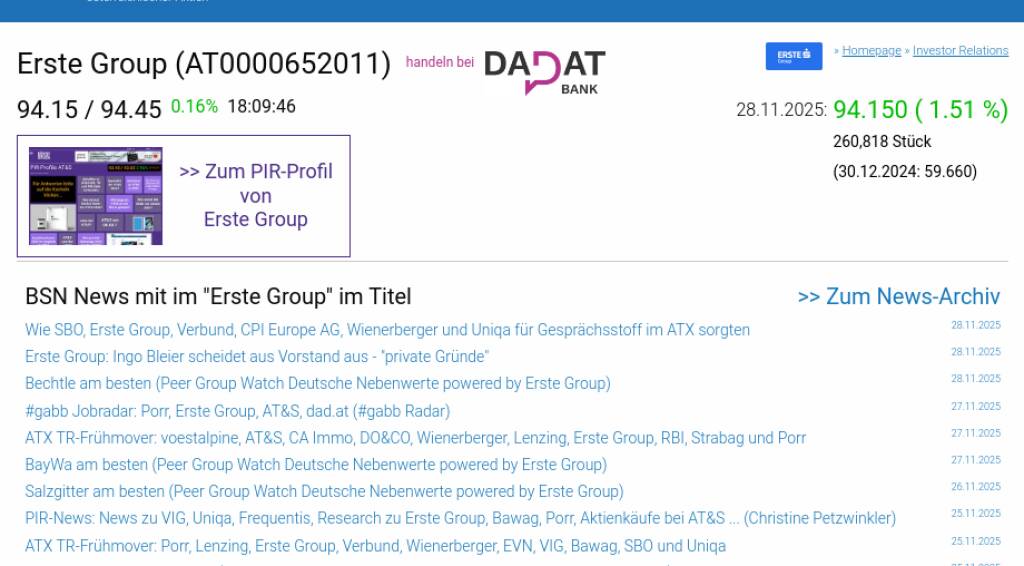1024x566 pixels.
Task: Open article on Ingo Bleier leaving Vorstand
Action: (x=257, y=357)
